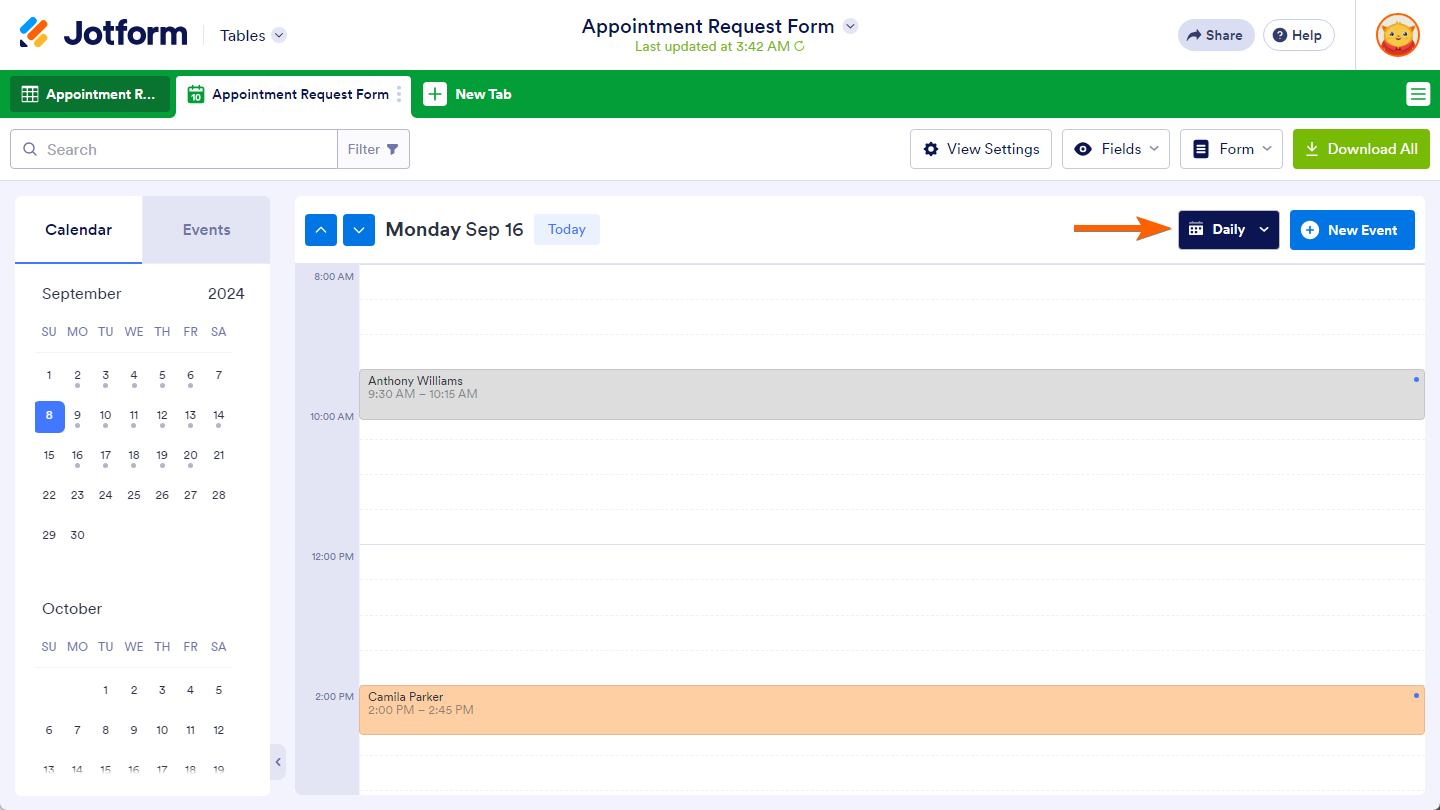Jump to Today in the calendar
Screen dimensions: 1440x810
pyautogui.click(x=566, y=230)
